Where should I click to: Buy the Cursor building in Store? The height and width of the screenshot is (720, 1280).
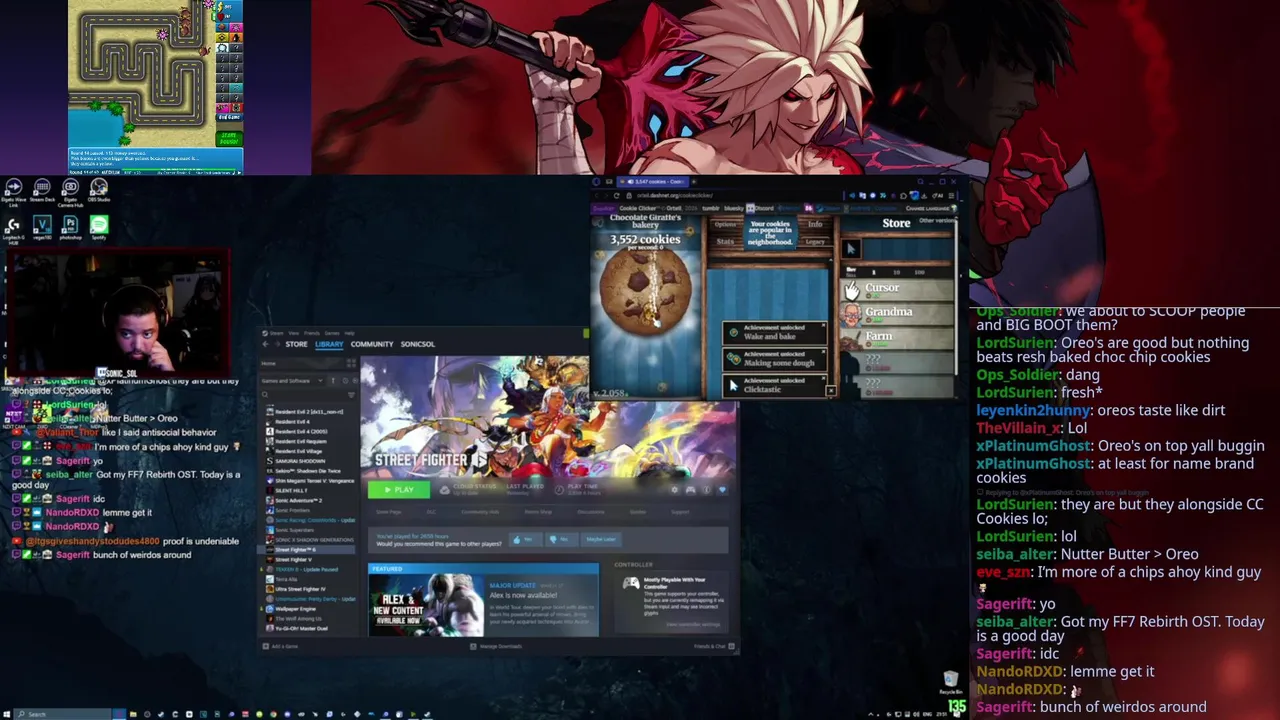pos(897,288)
